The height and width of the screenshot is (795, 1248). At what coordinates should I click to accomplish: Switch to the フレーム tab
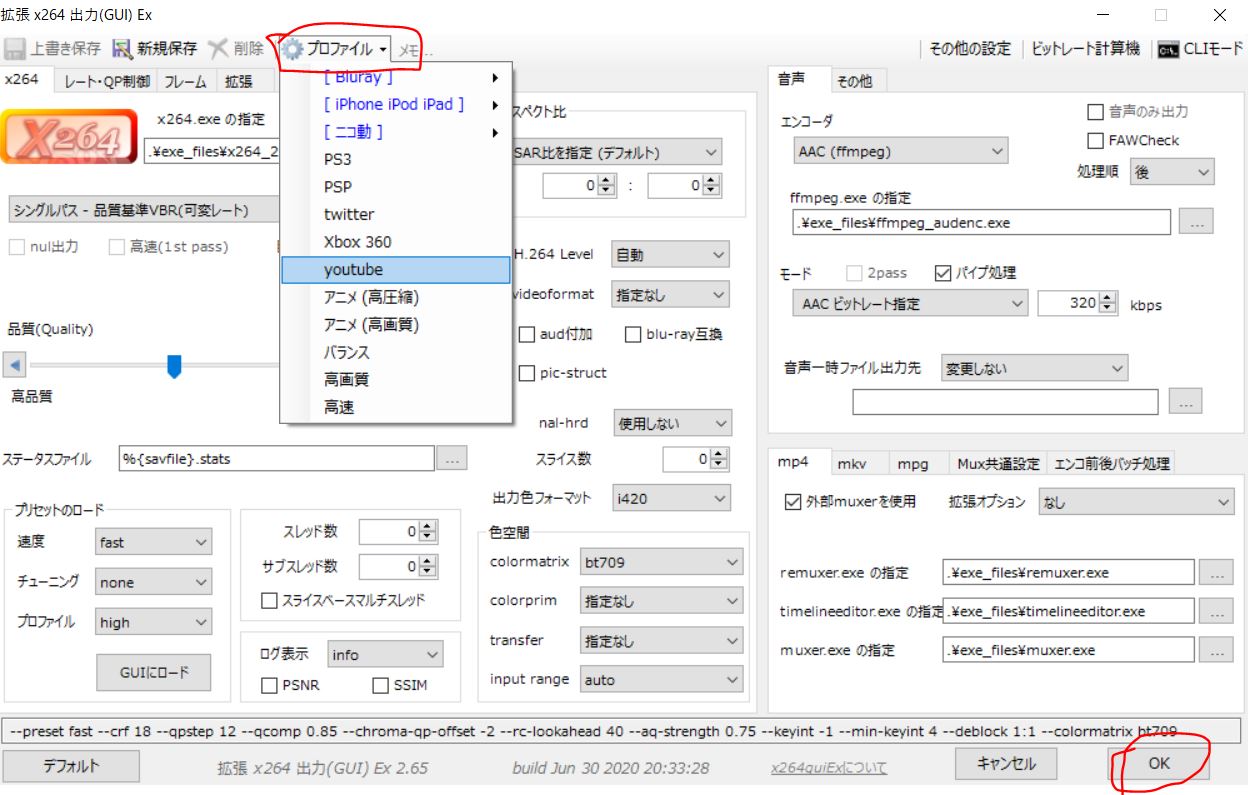185,82
